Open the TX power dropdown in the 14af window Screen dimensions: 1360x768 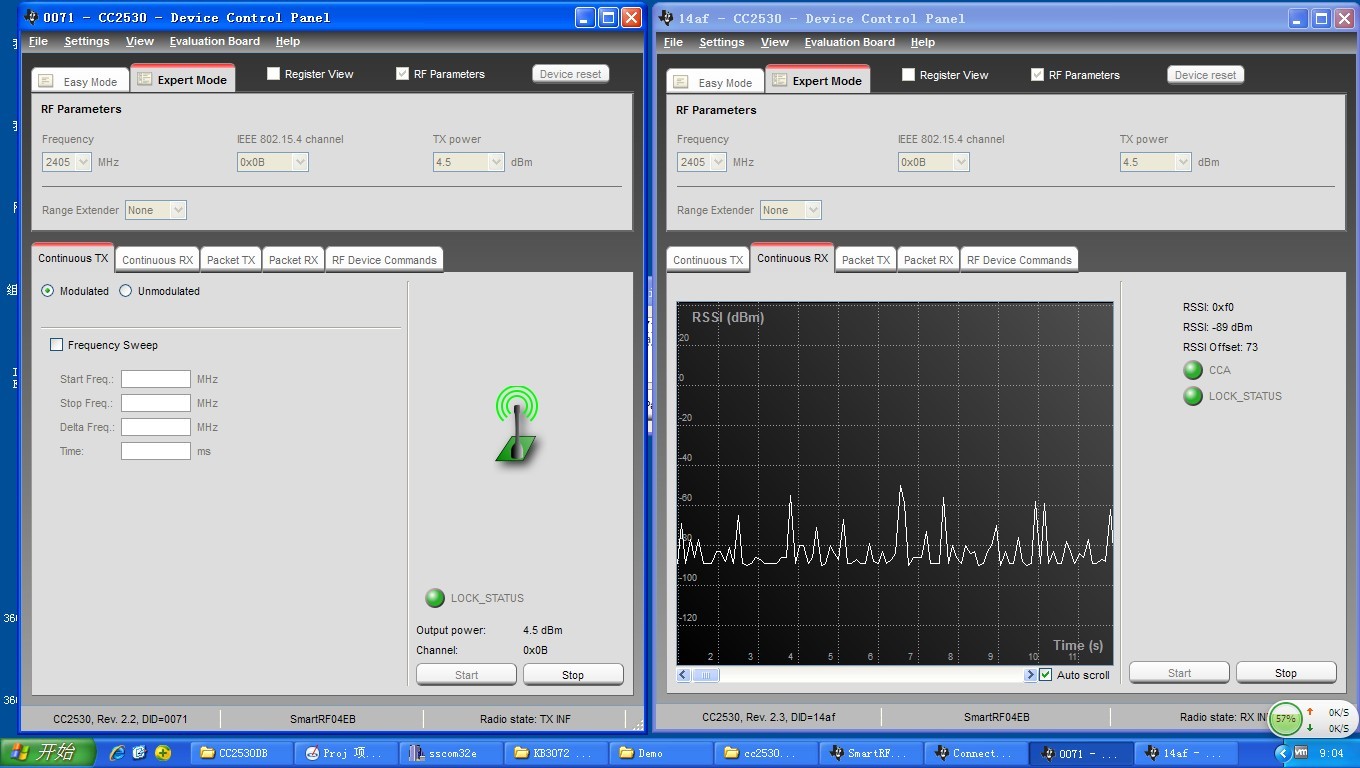pyautogui.click(x=1155, y=162)
